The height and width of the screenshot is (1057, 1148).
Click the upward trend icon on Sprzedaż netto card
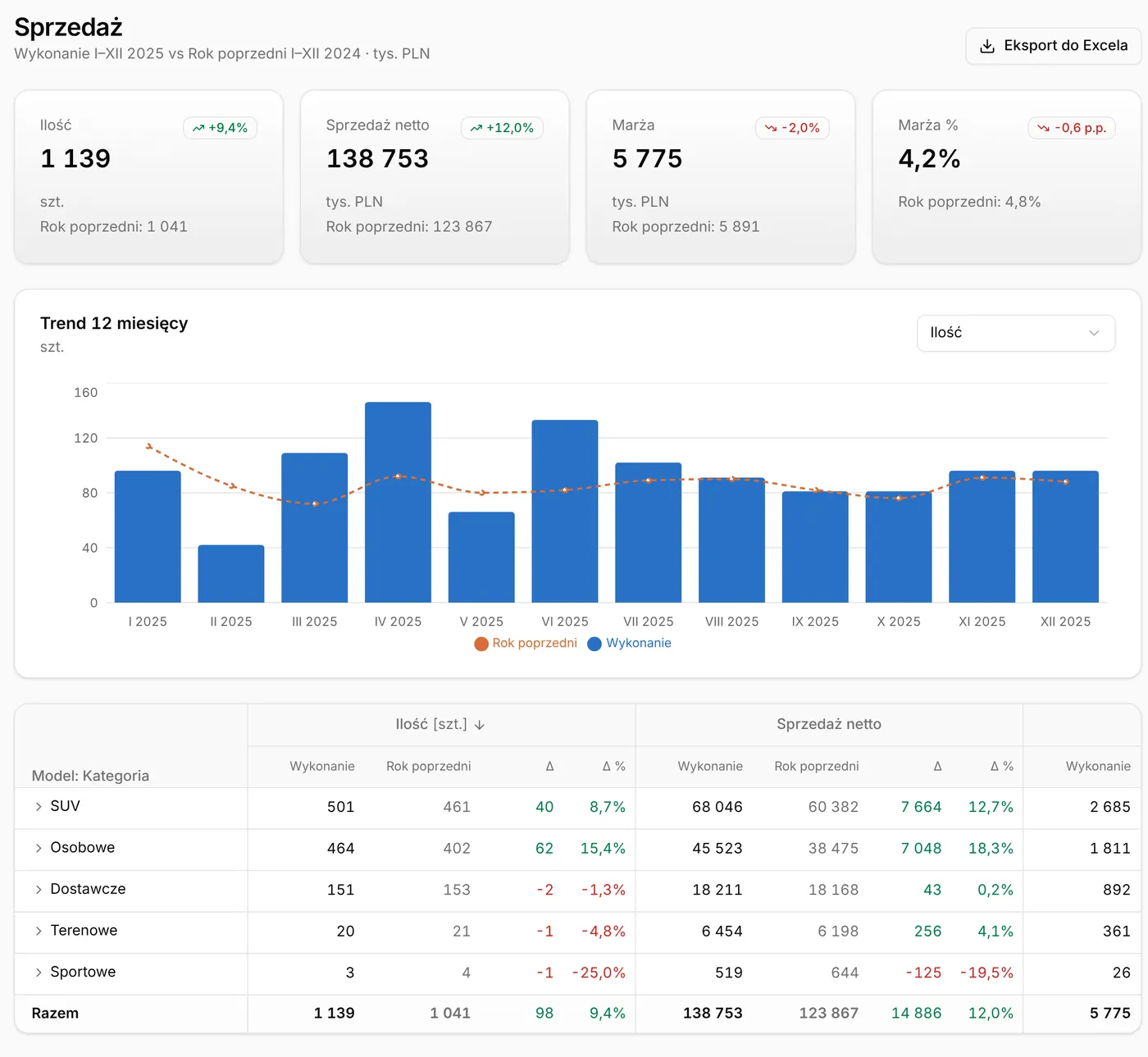tap(476, 128)
